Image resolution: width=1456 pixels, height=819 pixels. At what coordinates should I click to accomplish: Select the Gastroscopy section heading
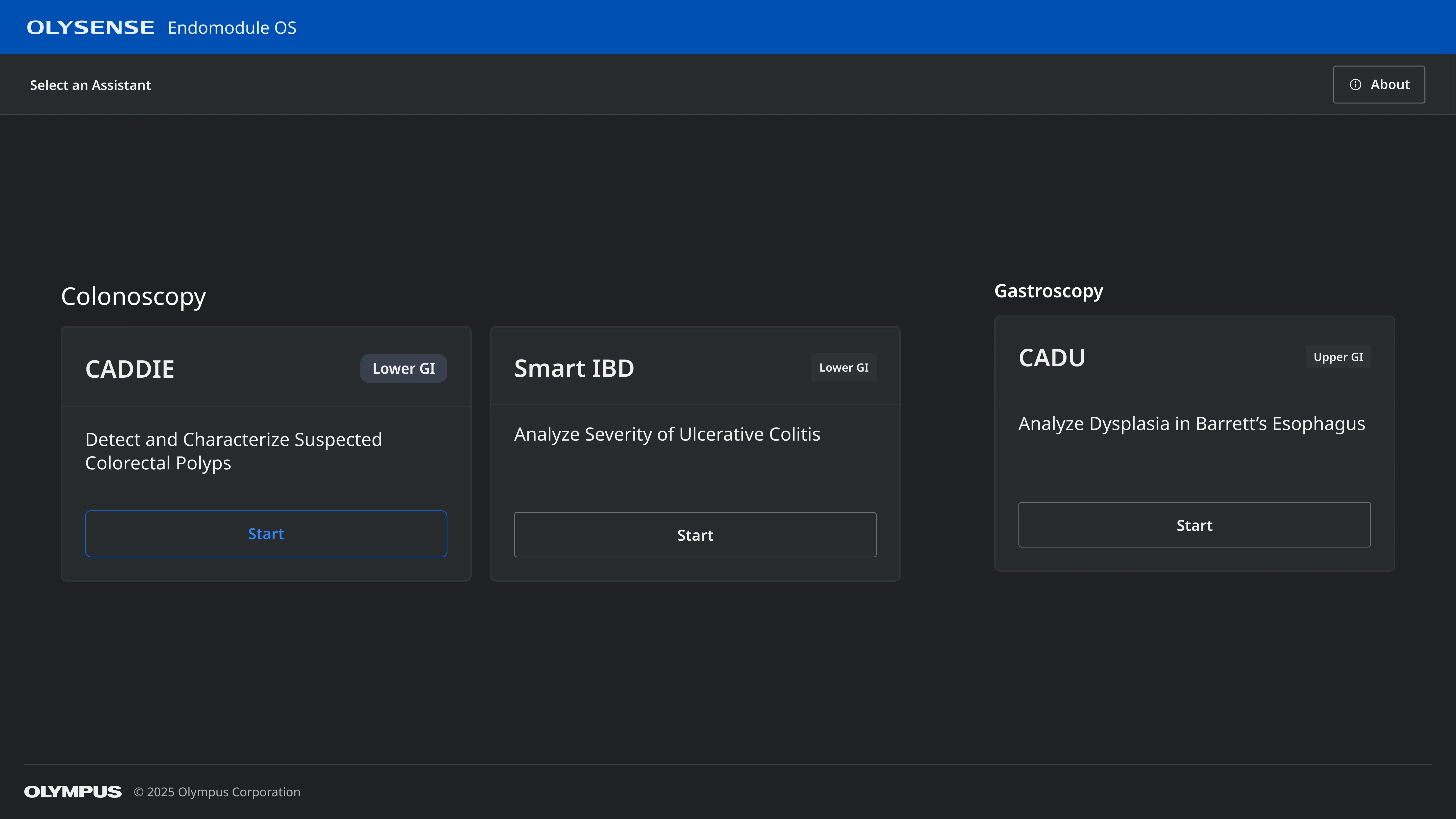click(1049, 291)
